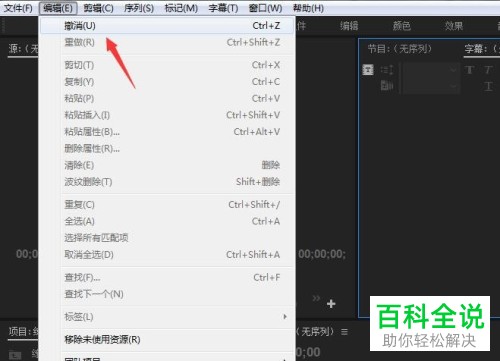Open the 剪辑(C) menu

point(98,8)
